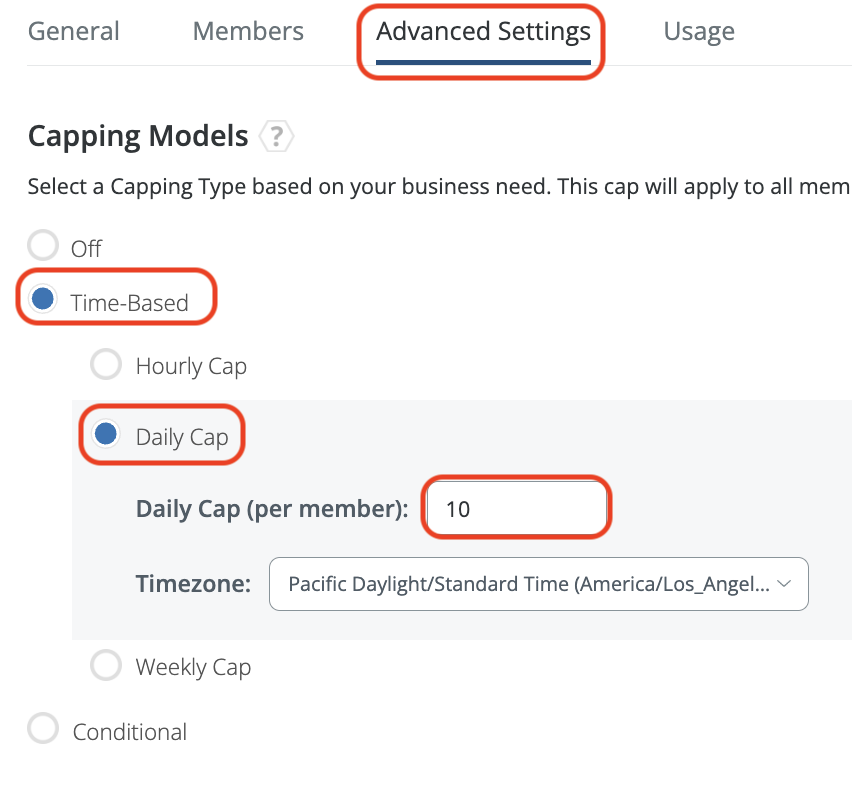
Task: Go to the Usage tab
Action: tap(699, 32)
